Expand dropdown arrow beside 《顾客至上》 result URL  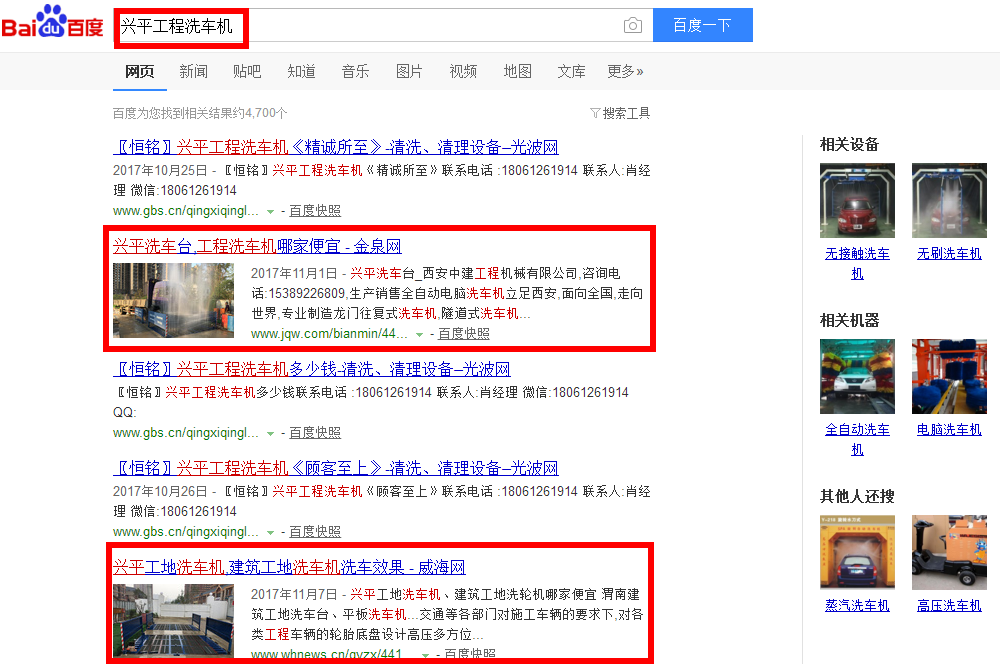point(270,532)
